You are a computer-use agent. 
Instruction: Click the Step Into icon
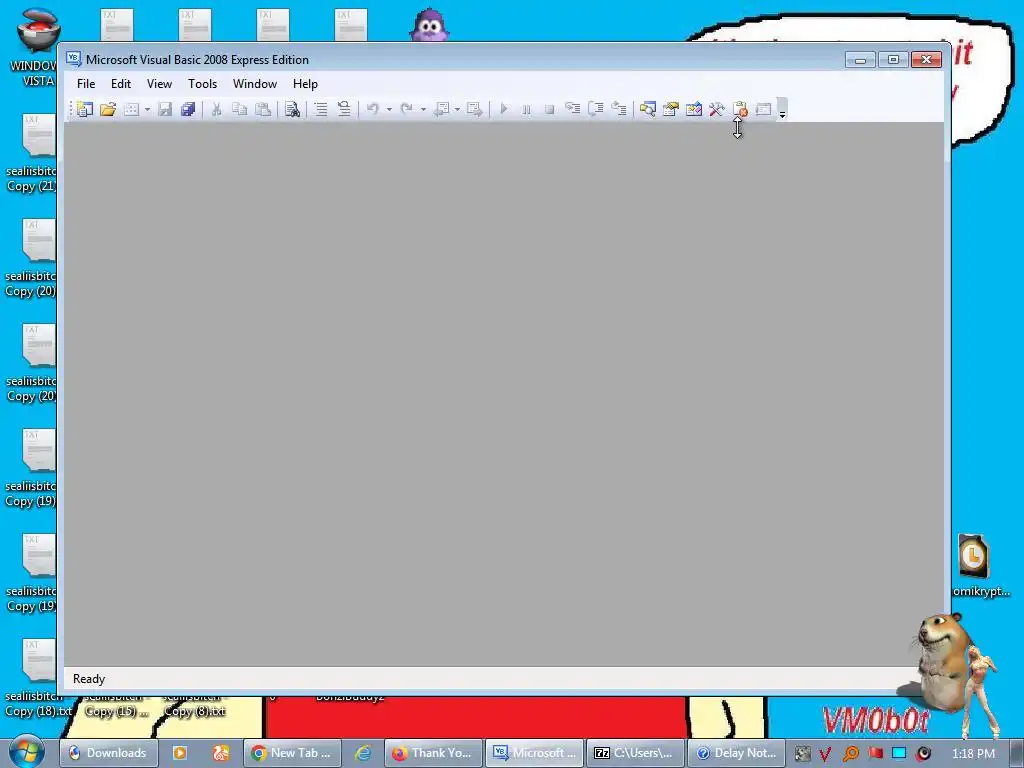coord(573,109)
